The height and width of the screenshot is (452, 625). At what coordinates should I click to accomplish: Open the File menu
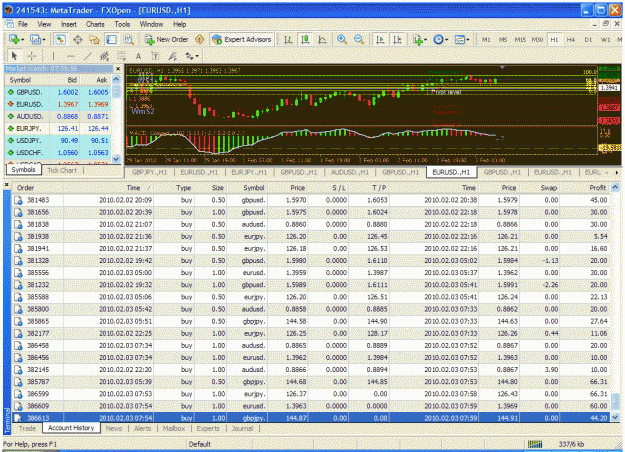23,24
